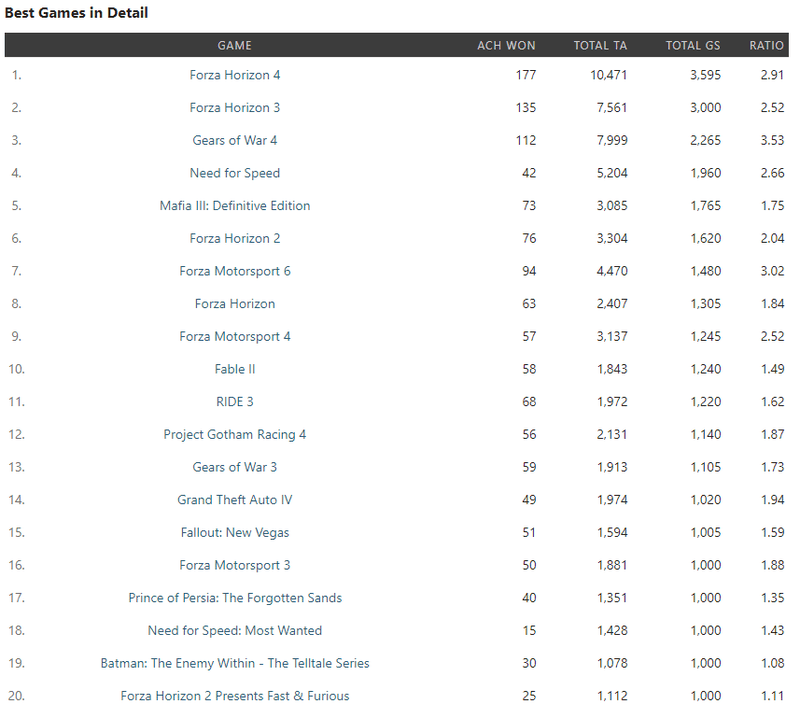Open Prince of Persia: The Forgotten Sands link

(x=235, y=597)
